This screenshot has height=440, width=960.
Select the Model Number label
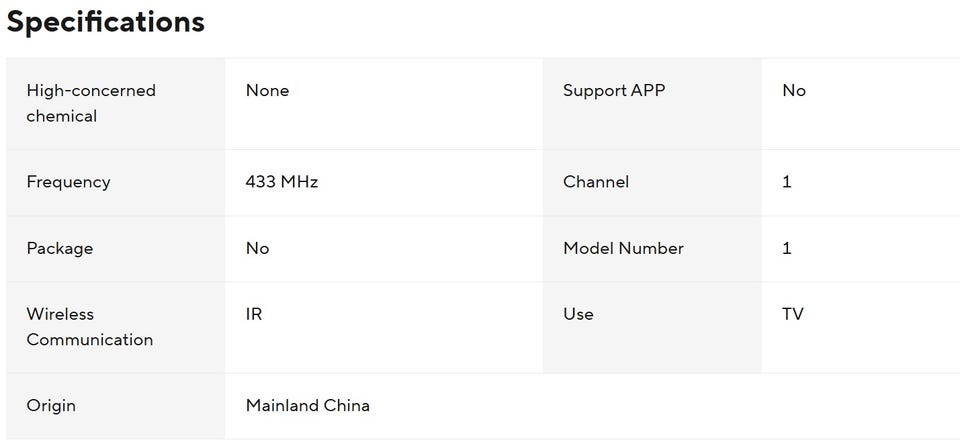tap(623, 248)
